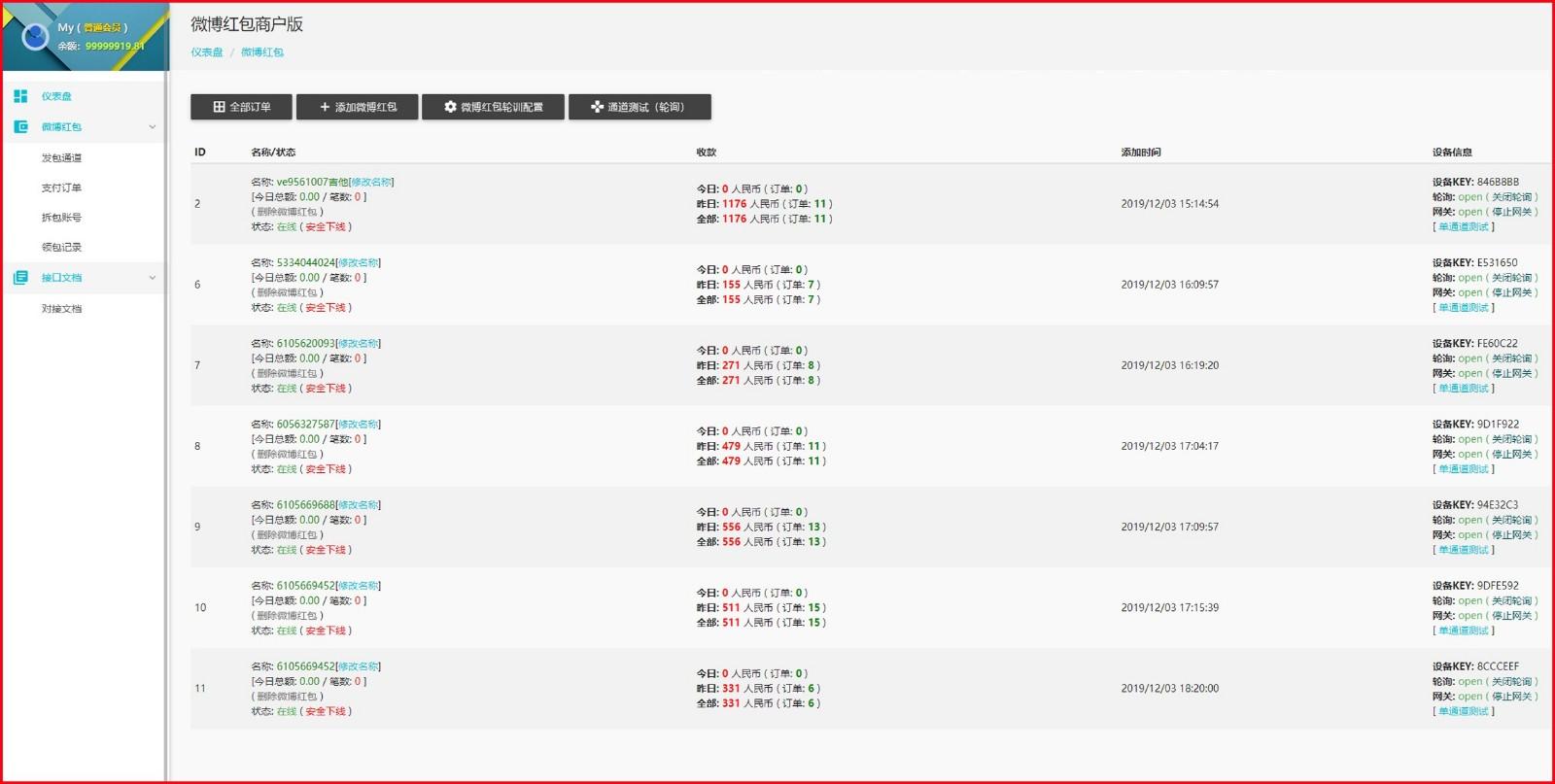
Task: Click 修改名称 next to 6056327587
Action: 359,424
